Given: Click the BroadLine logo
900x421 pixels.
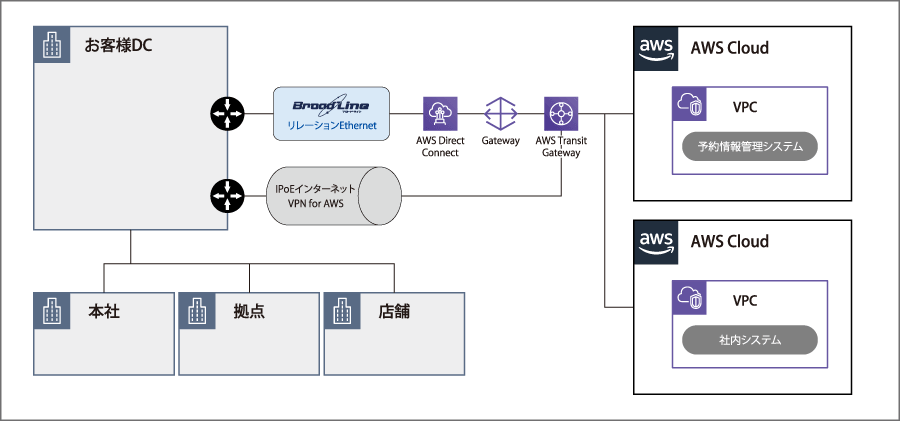Looking at the screenshot, I should 331,106.
